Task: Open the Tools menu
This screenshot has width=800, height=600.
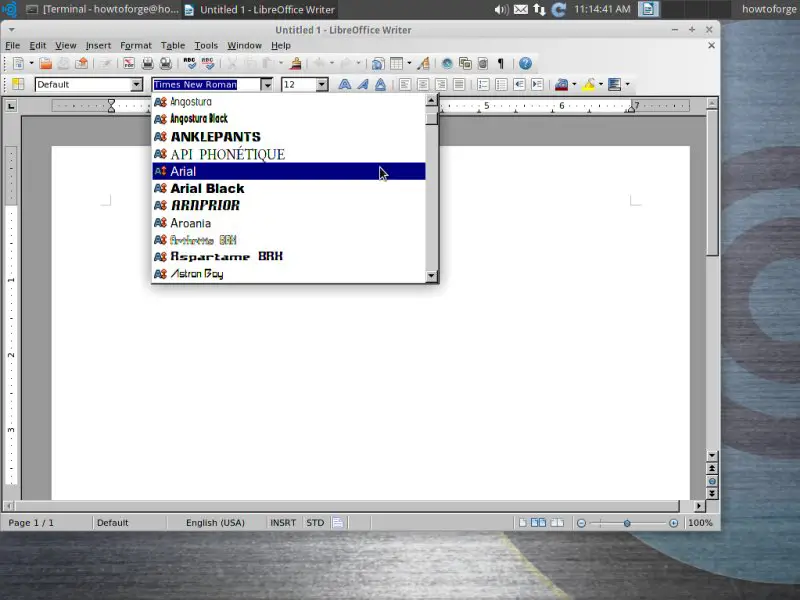Action: (206, 45)
